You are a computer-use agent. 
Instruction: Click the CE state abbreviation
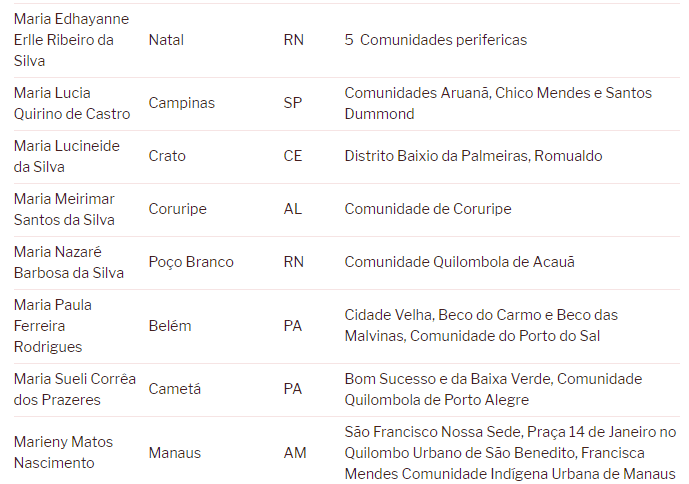293,156
